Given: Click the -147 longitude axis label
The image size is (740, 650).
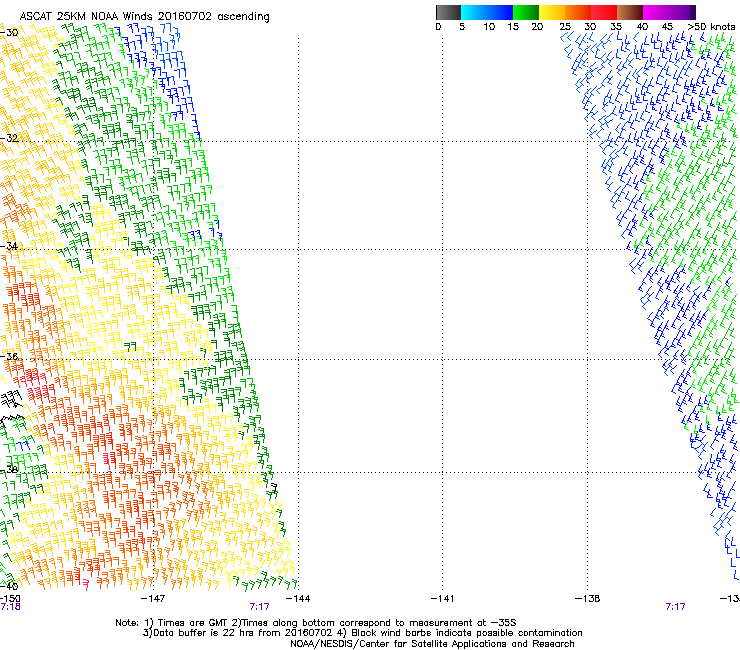Looking at the screenshot, I should pos(153,599).
